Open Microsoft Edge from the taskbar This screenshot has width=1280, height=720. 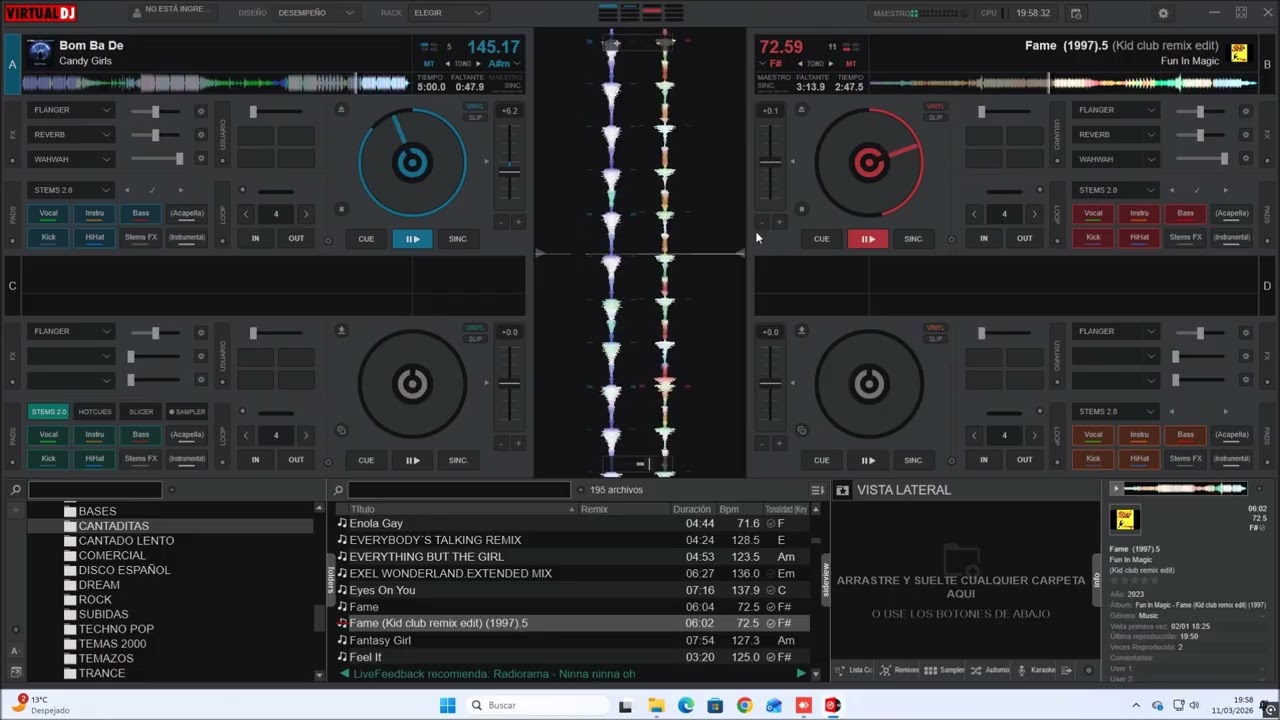(685, 705)
